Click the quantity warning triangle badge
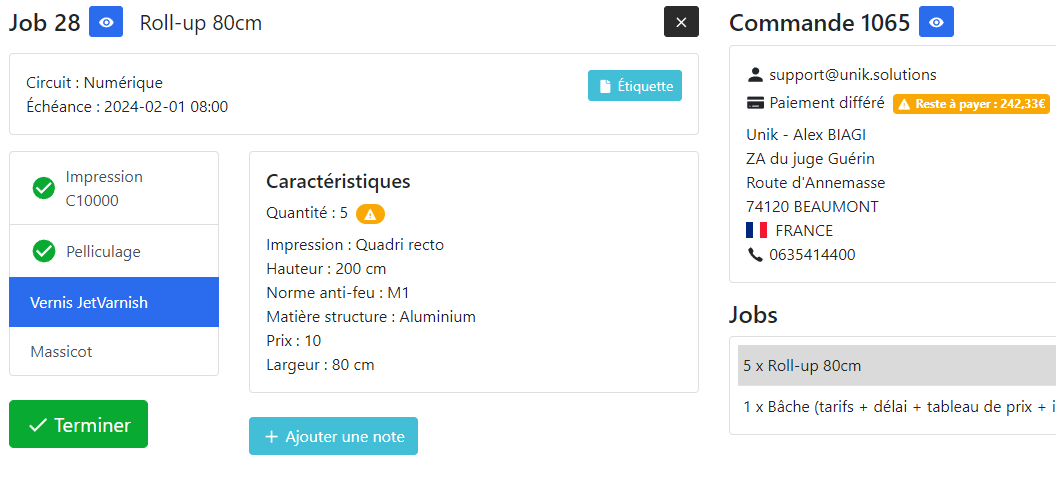The image size is (1056, 485). (370, 214)
